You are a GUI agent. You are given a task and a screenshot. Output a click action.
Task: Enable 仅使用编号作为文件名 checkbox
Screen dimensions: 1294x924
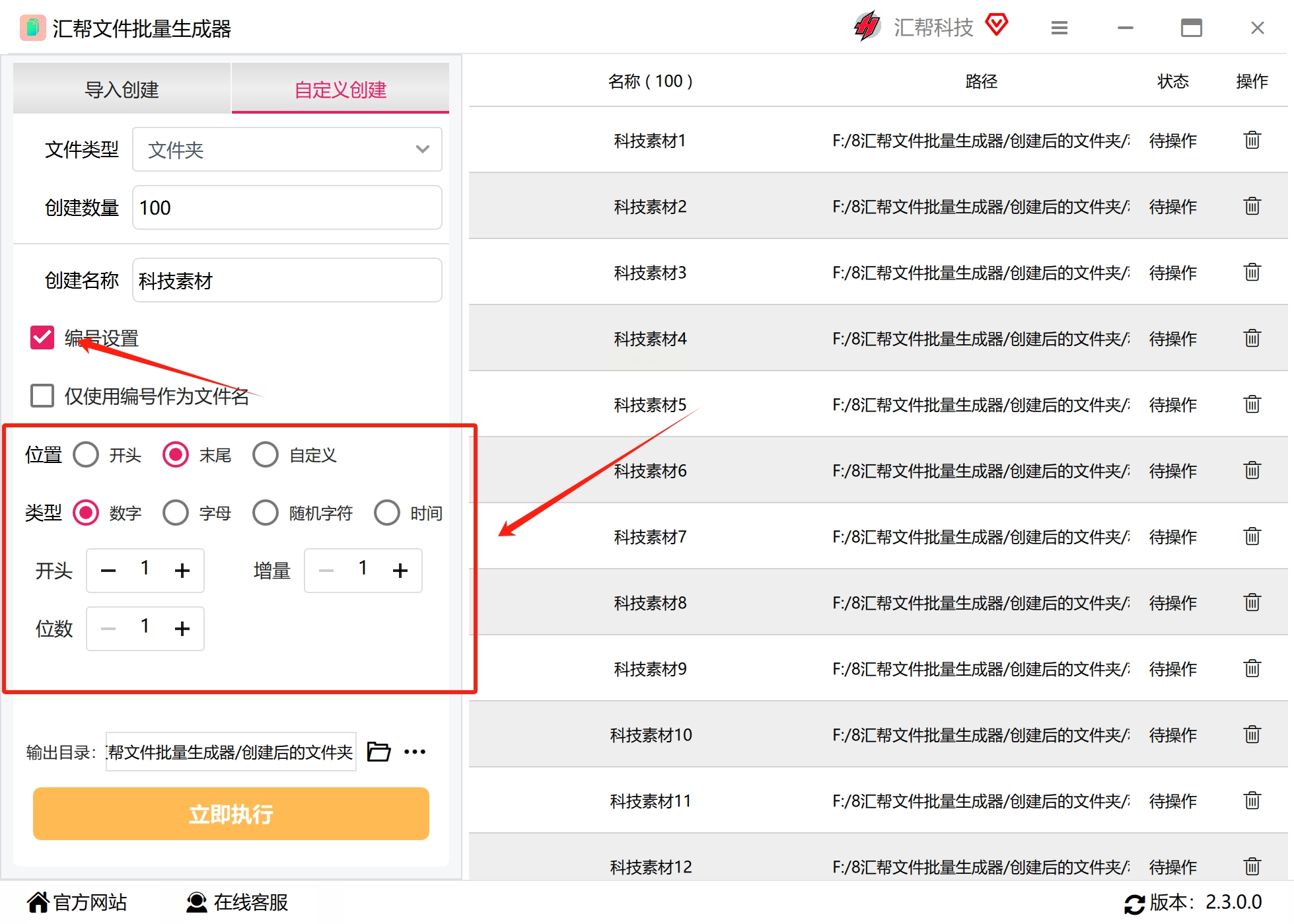click(42, 396)
